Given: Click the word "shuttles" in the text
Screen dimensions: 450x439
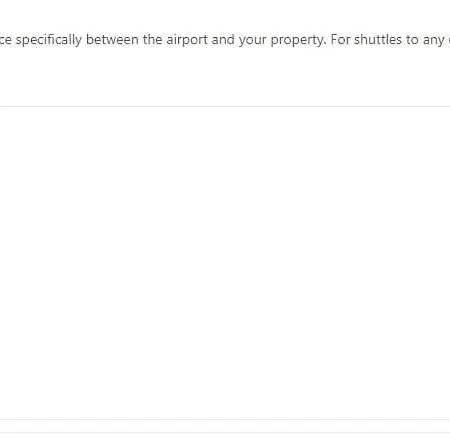Looking at the screenshot, I should 378,40.
